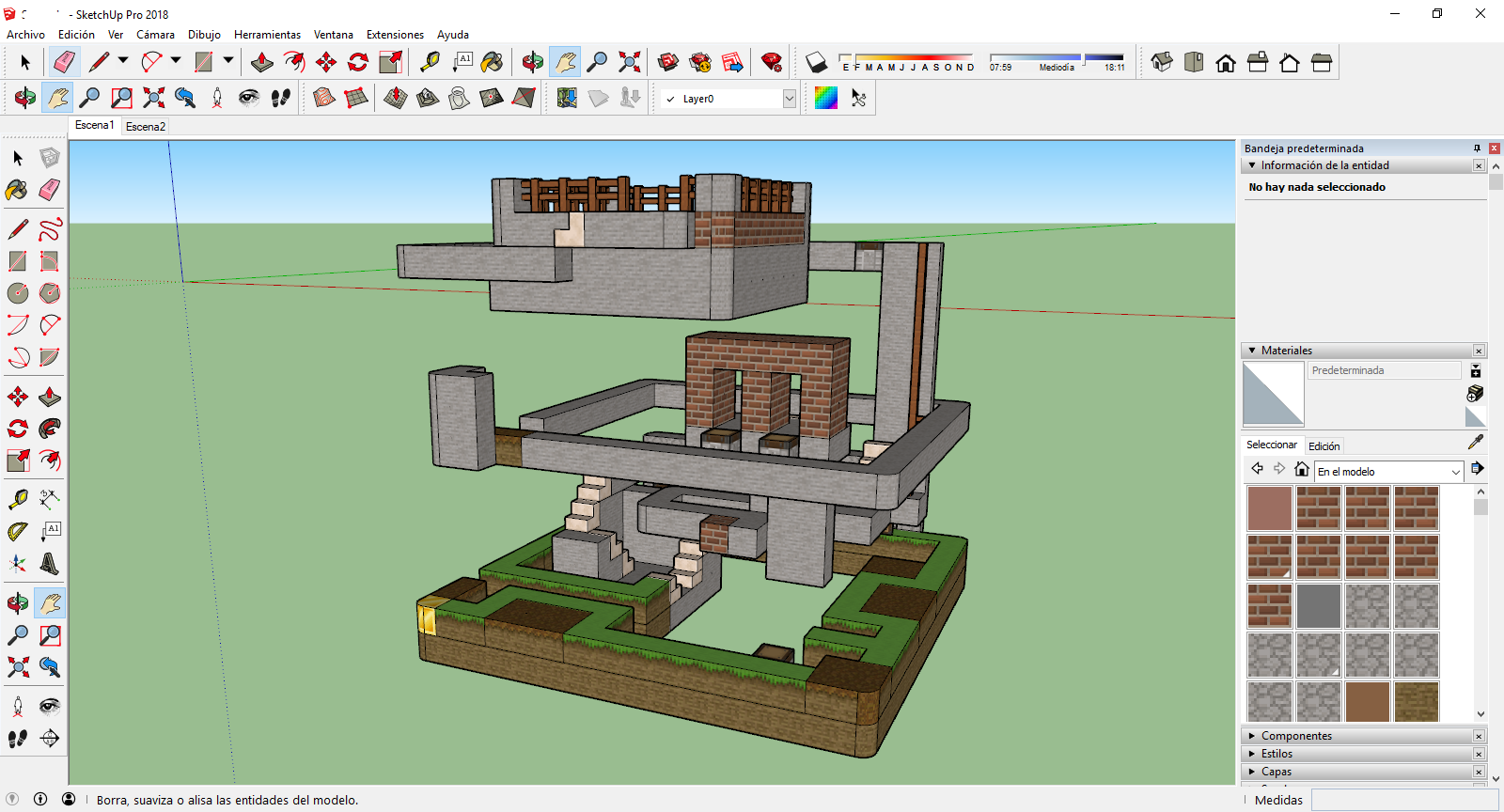Activate the 3D Text tool in the left palette
The width and height of the screenshot is (1504, 812).
click(x=50, y=564)
